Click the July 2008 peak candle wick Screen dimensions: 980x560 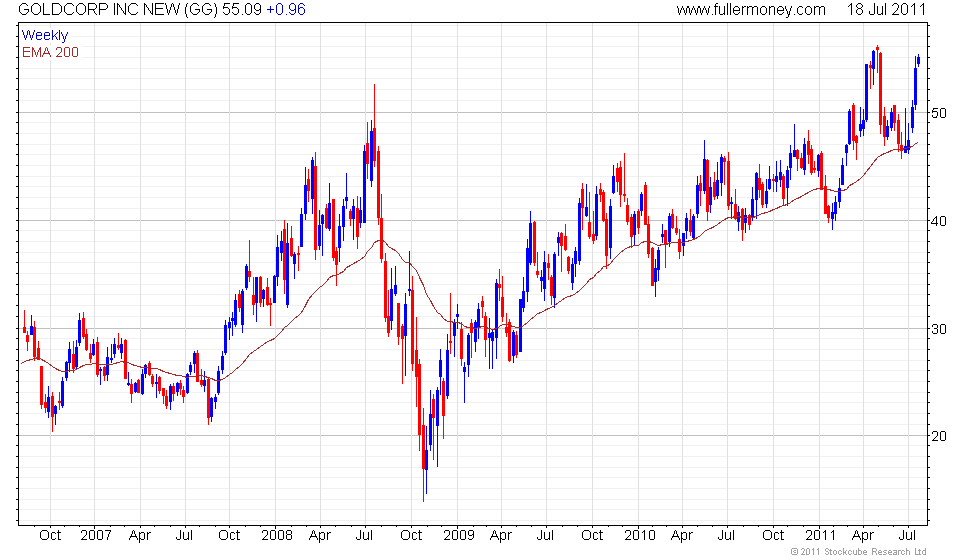point(374,106)
